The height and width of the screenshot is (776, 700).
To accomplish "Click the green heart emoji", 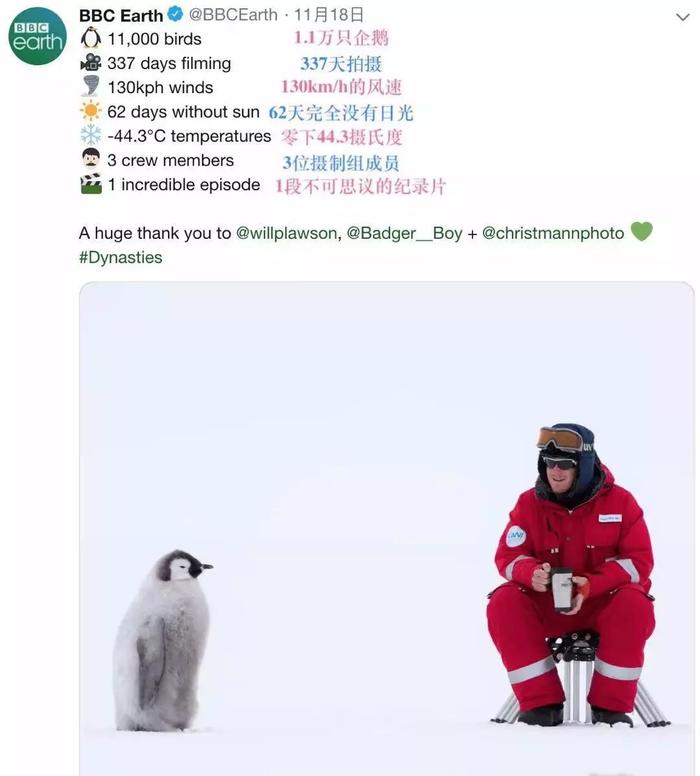I will 642,231.
